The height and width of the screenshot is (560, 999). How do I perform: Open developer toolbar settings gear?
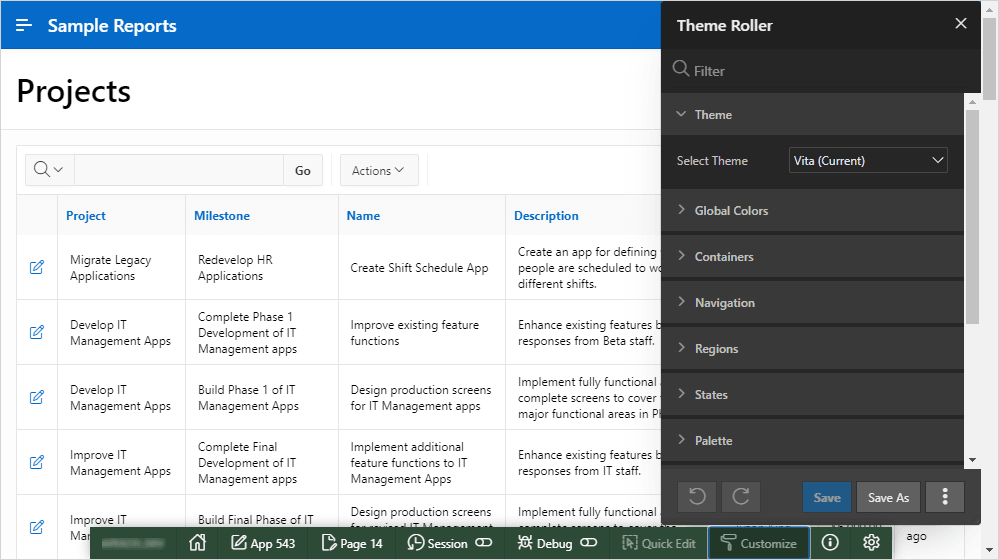[x=871, y=543]
